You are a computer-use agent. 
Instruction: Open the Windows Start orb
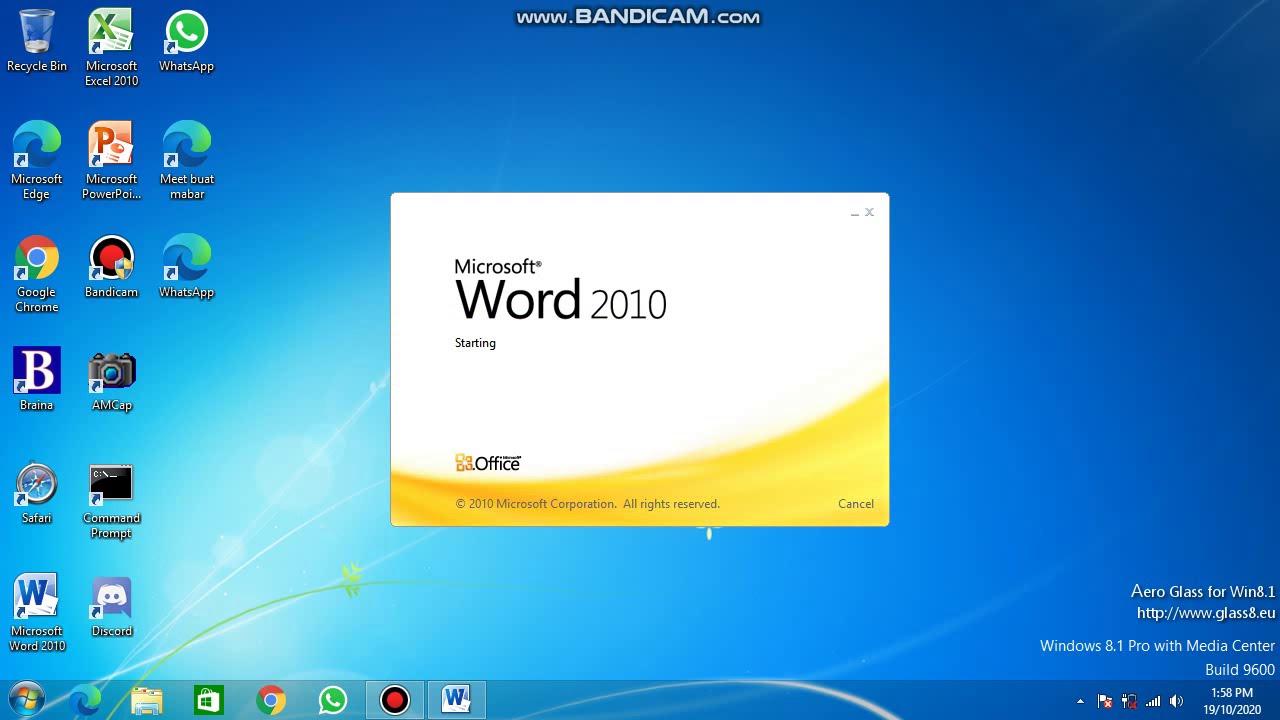tap(27, 700)
